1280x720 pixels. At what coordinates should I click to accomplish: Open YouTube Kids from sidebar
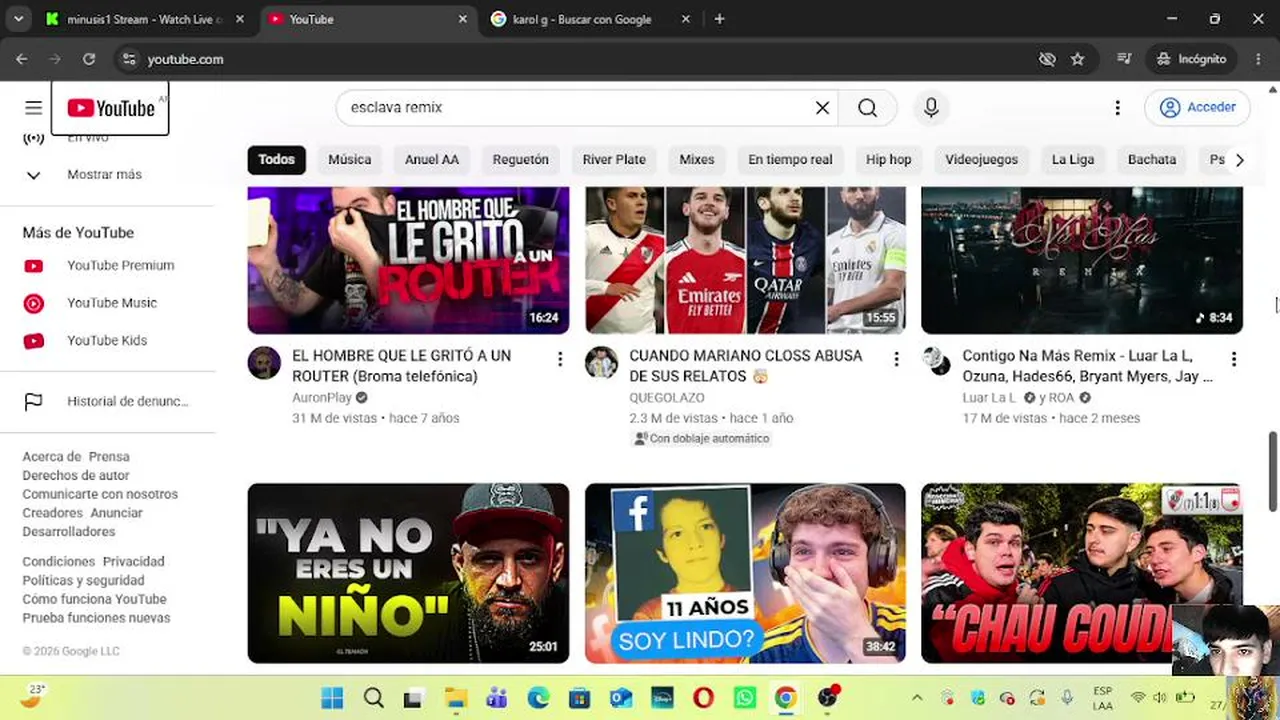(x=107, y=341)
